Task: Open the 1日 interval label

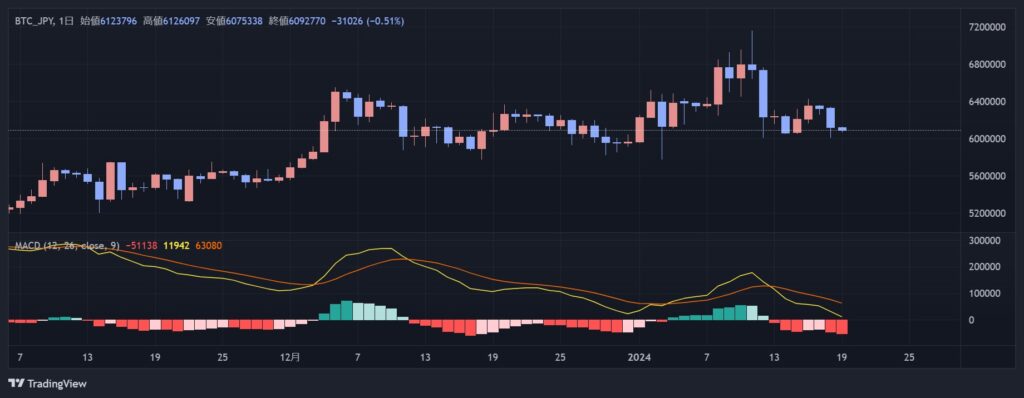Action: [x=66, y=22]
